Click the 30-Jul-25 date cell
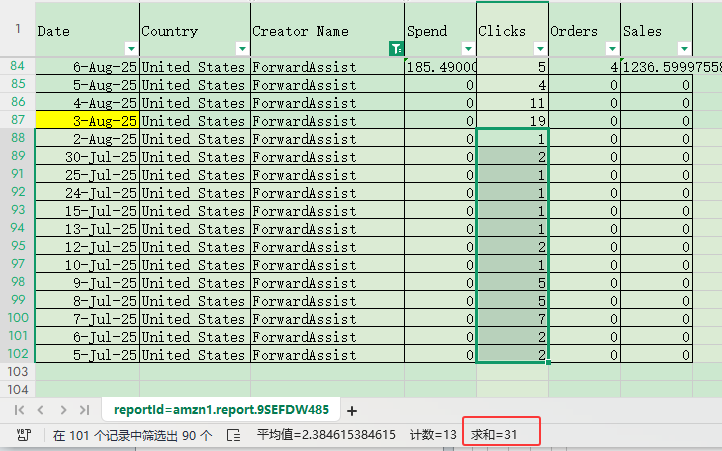The height and width of the screenshot is (451, 722). (x=87, y=156)
